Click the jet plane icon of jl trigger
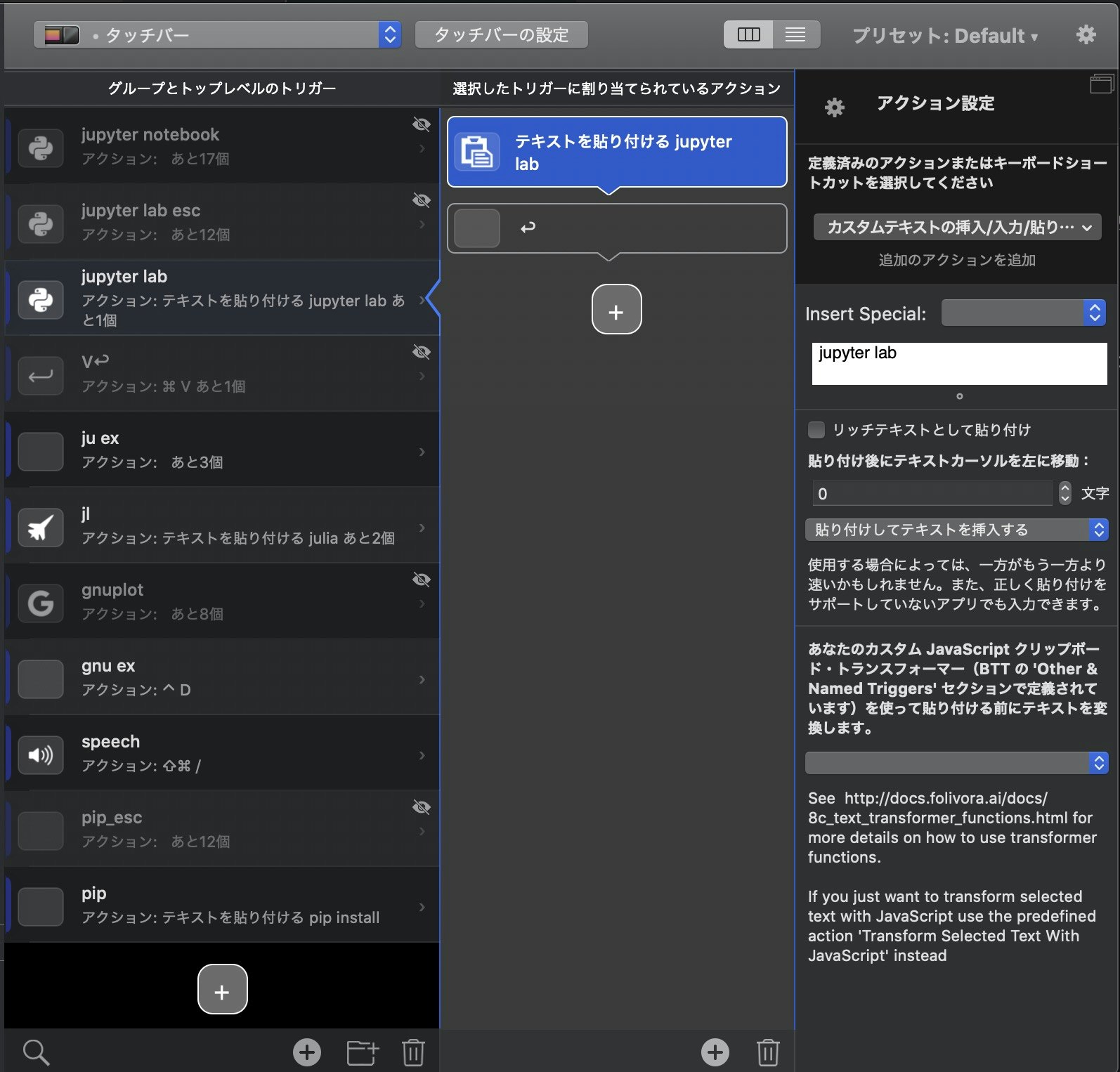This screenshot has width=1120, height=1072. [41, 527]
